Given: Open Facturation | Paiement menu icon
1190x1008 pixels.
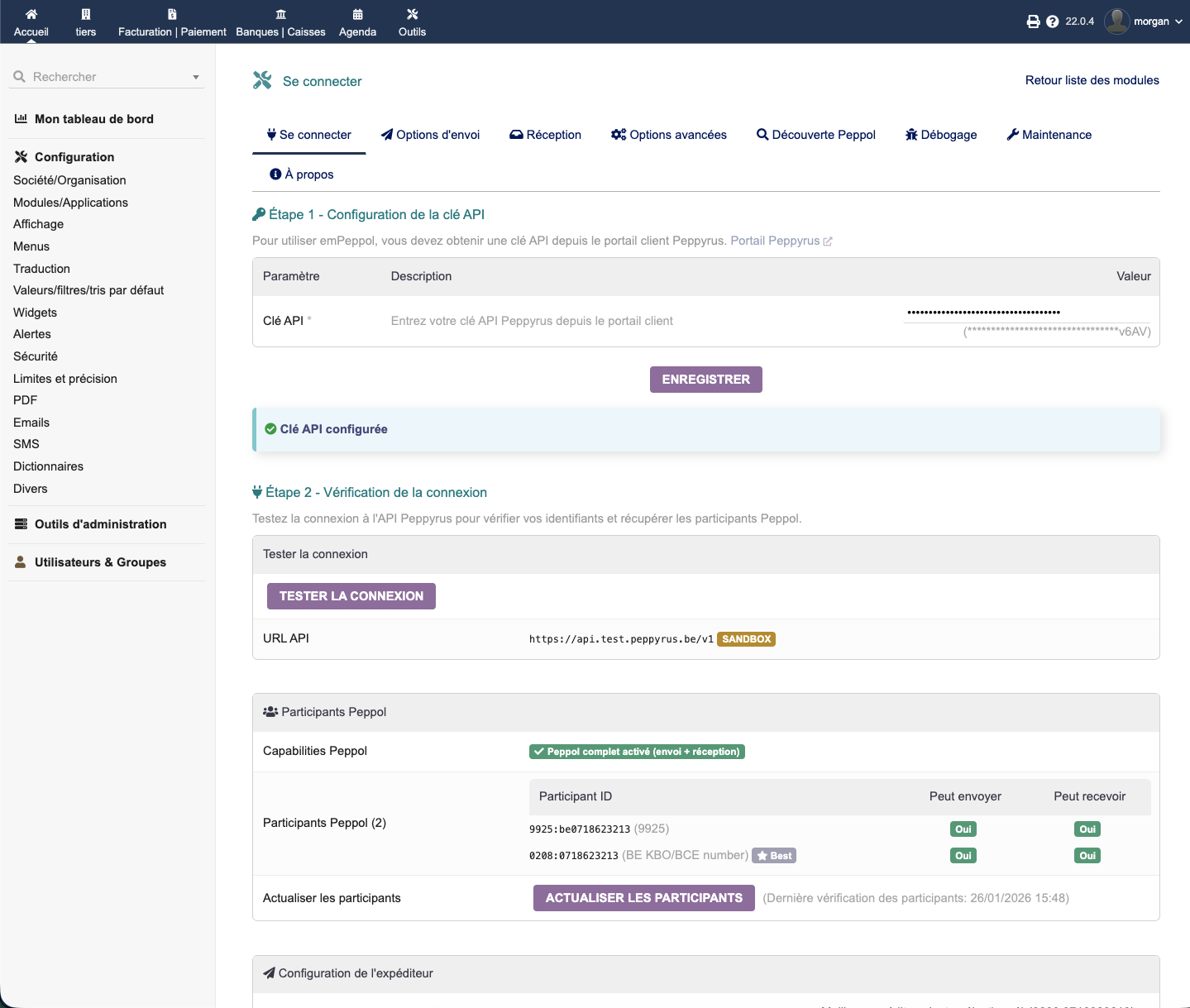Looking at the screenshot, I should pos(172,14).
